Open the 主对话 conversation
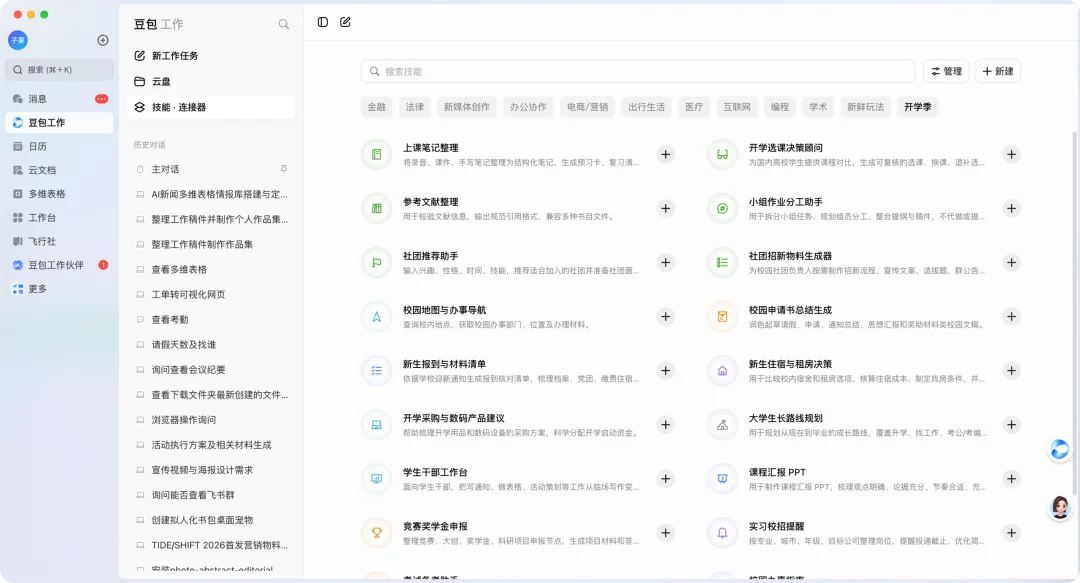 (211, 169)
